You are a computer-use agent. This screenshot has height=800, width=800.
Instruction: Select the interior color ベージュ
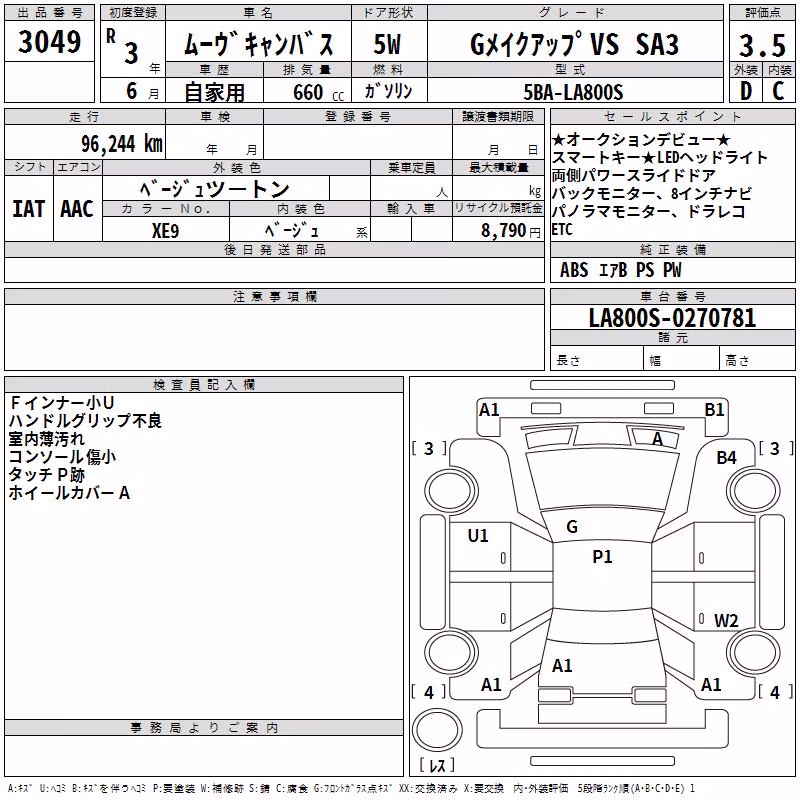[292, 230]
